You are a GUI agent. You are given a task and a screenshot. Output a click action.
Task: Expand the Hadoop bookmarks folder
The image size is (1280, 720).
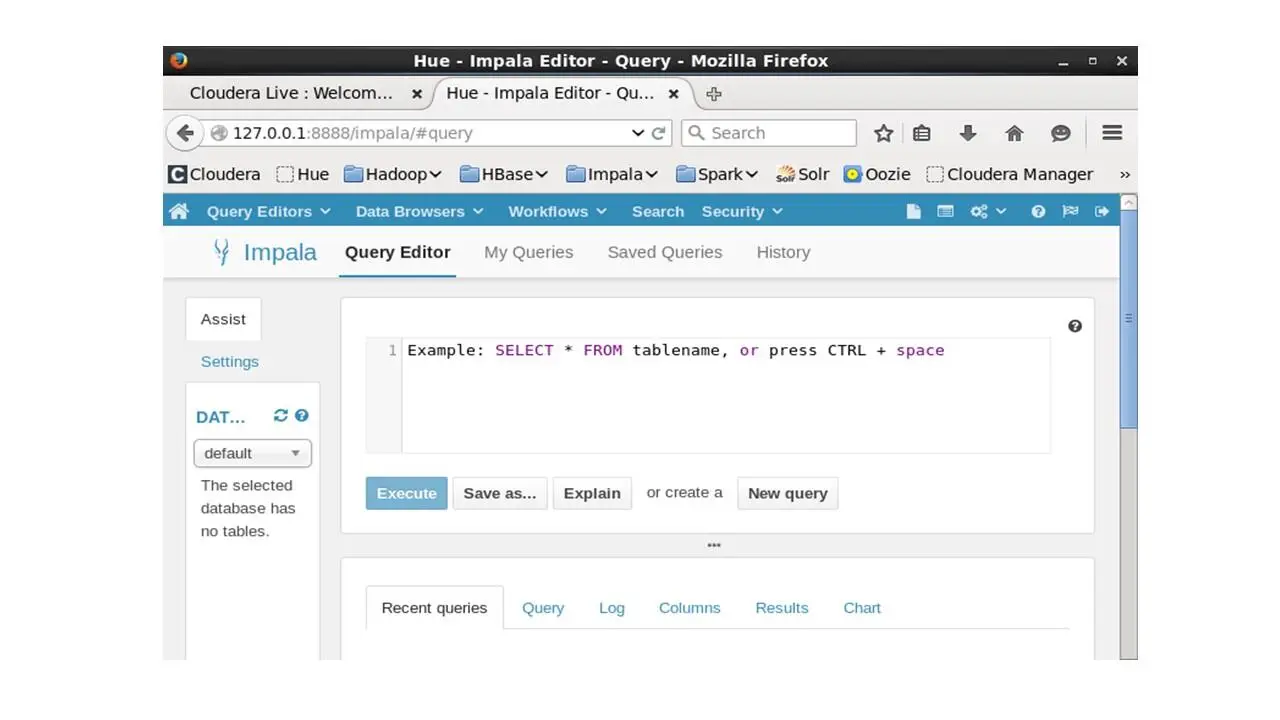tap(393, 174)
